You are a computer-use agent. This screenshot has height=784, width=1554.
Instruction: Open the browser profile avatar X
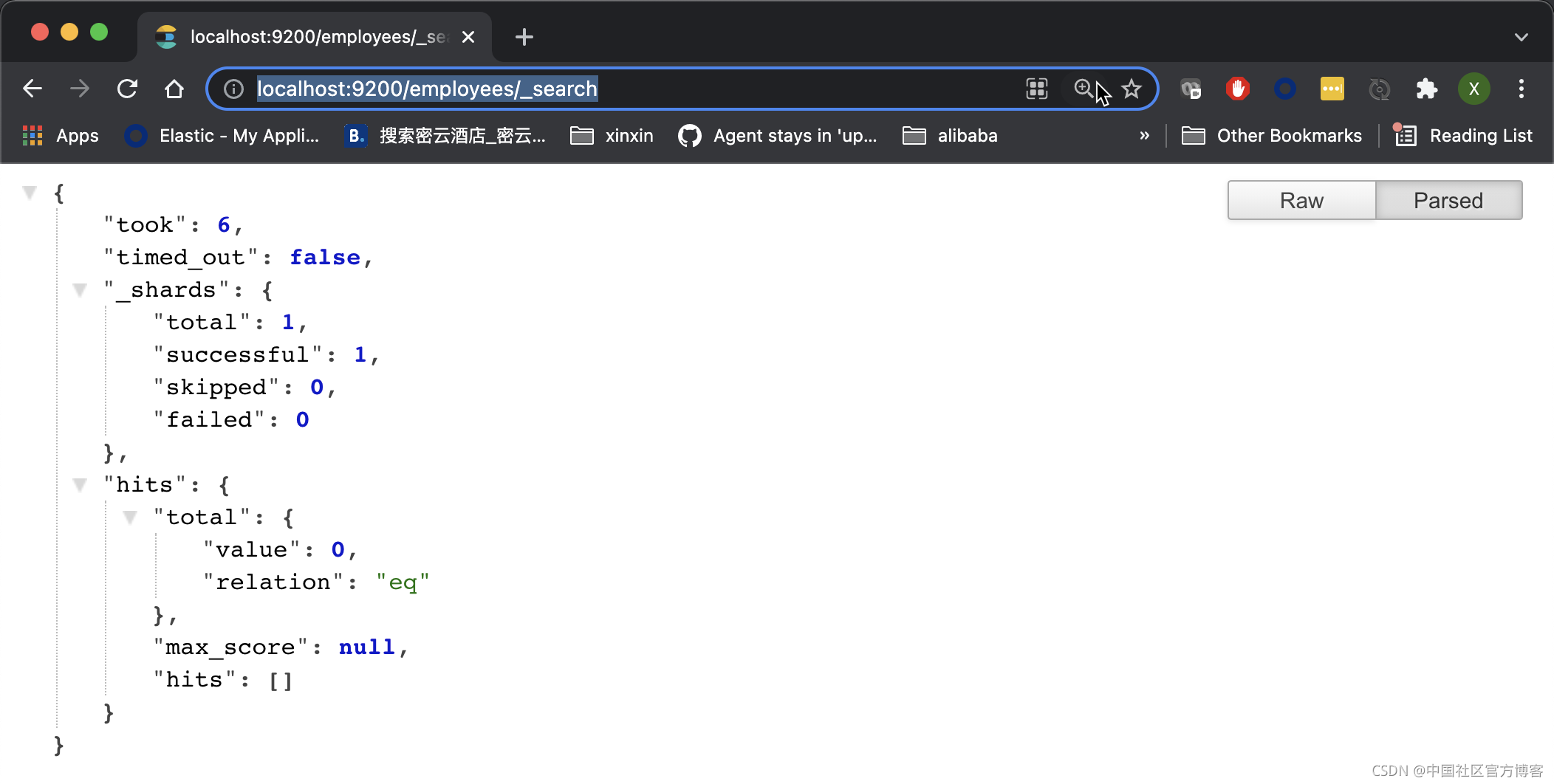point(1474,89)
